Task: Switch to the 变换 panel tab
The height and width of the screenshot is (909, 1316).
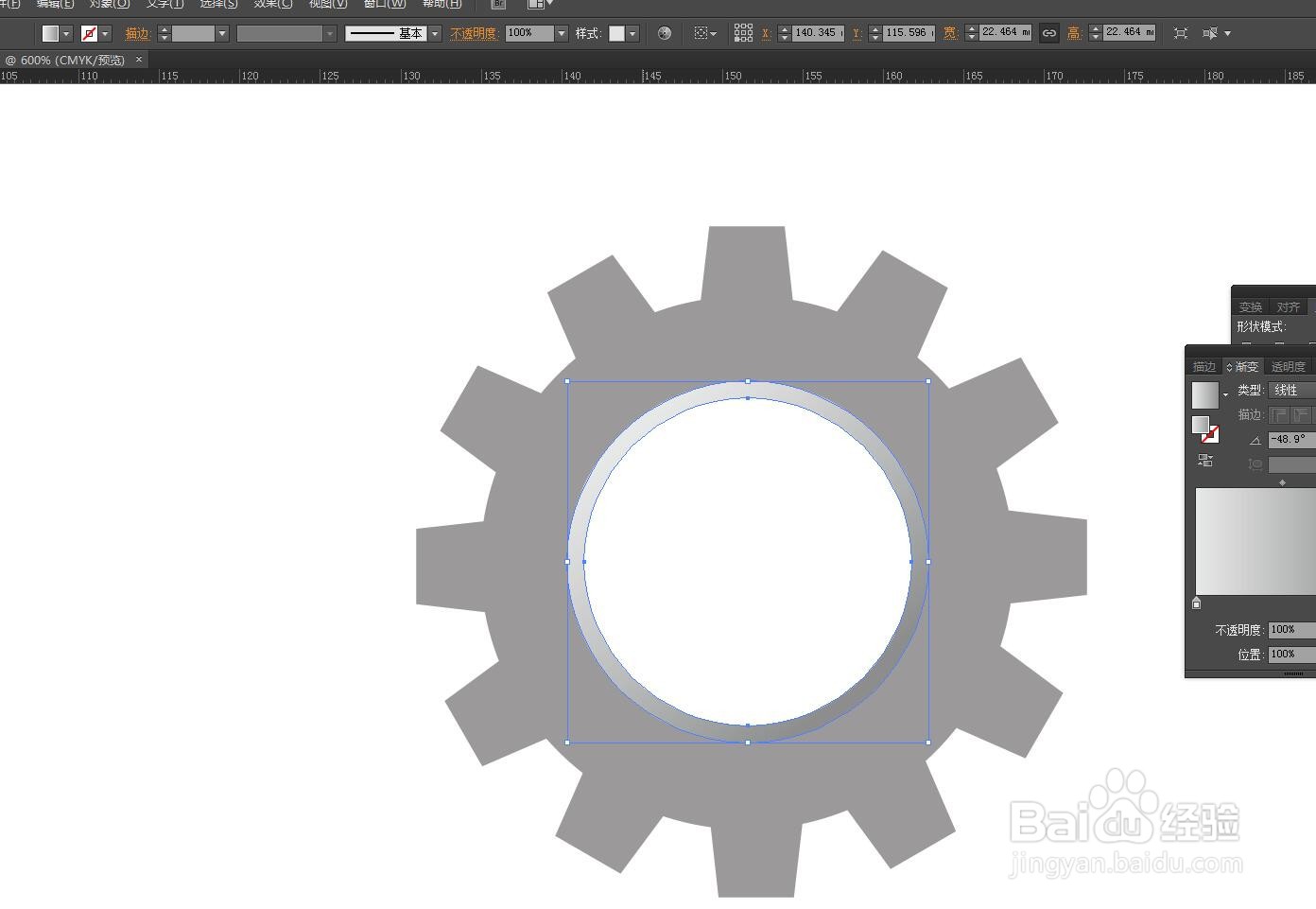Action: pyautogui.click(x=1251, y=307)
